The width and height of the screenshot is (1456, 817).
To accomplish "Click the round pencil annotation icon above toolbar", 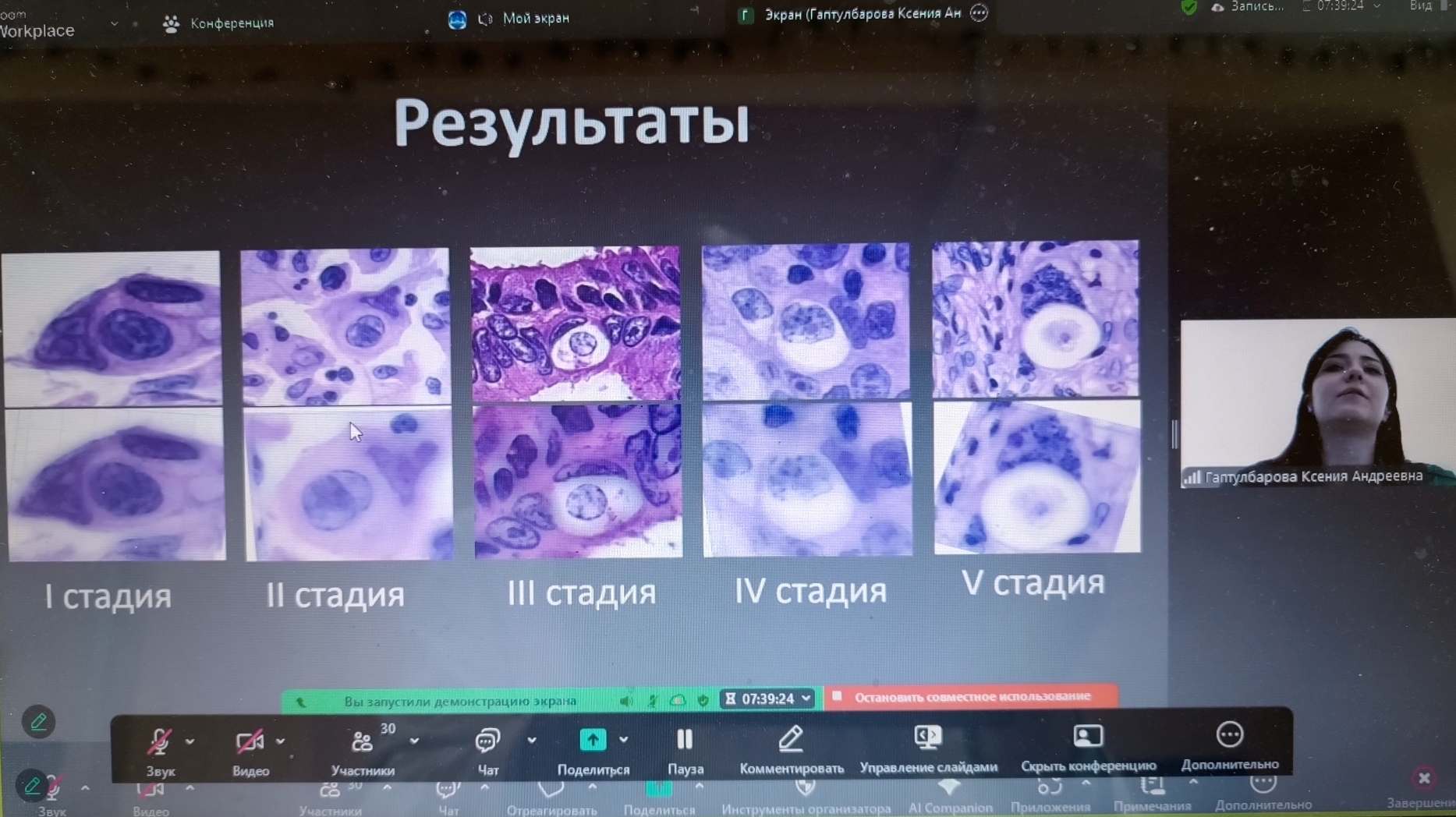I will click(38, 722).
